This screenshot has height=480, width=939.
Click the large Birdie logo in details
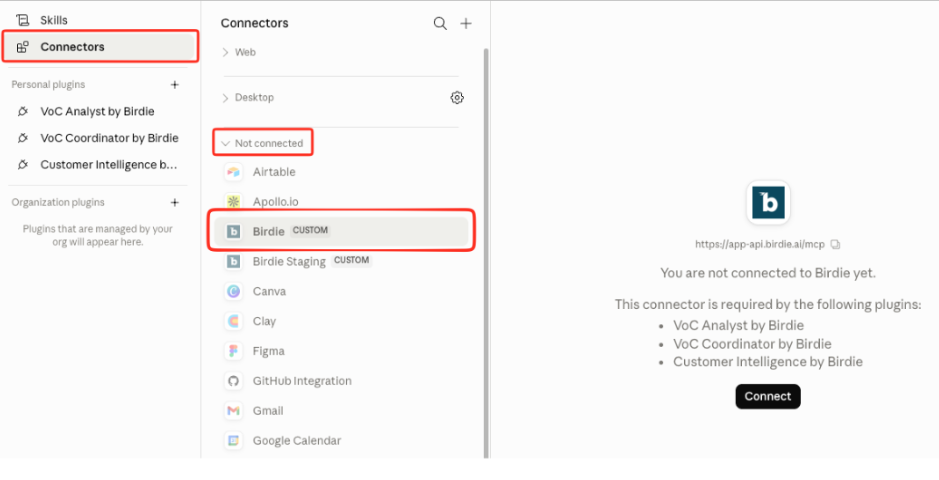pyautogui.click(x=768, y=203)
